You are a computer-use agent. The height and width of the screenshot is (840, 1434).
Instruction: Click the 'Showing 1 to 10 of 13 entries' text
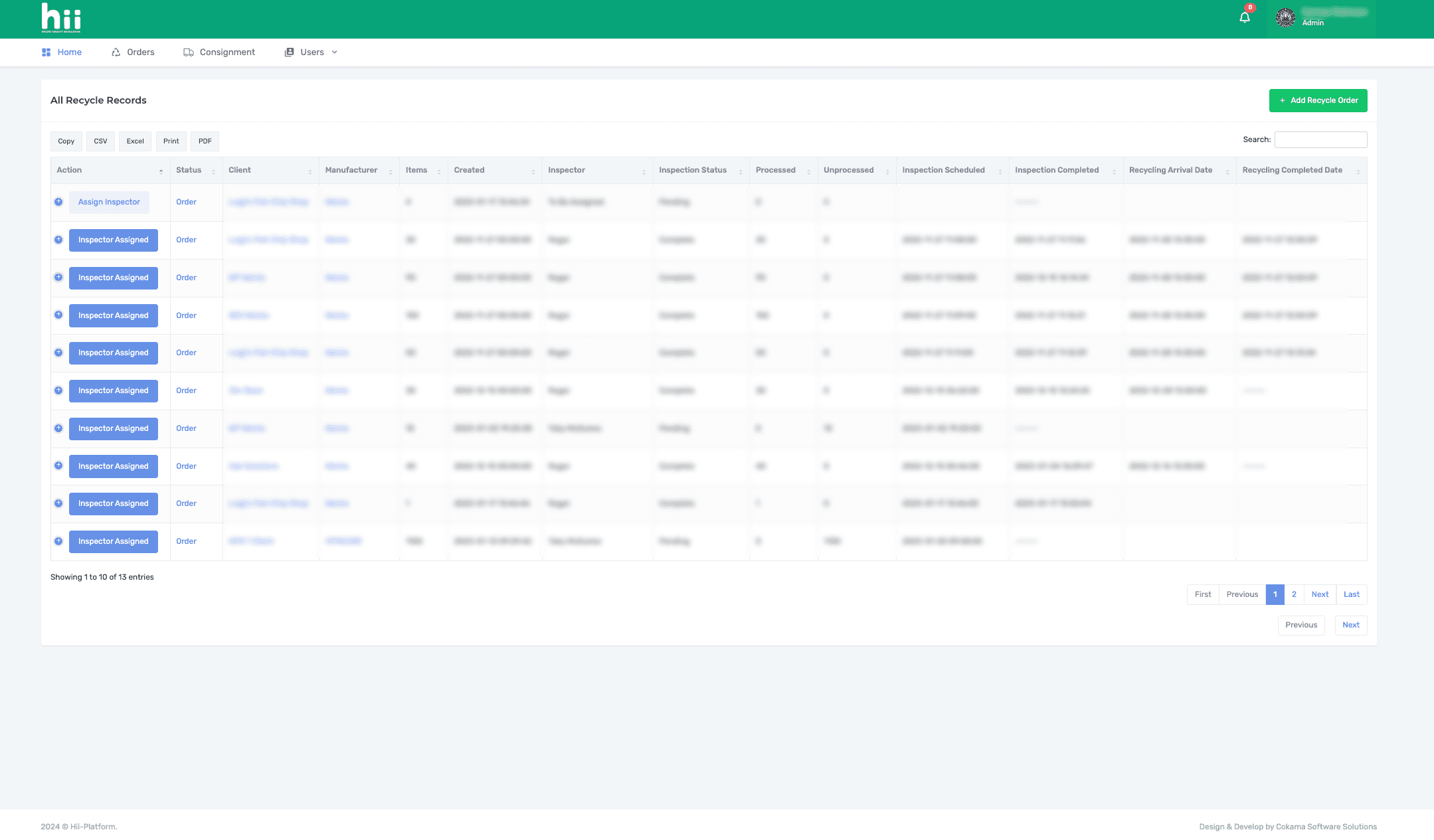[102, 577]
